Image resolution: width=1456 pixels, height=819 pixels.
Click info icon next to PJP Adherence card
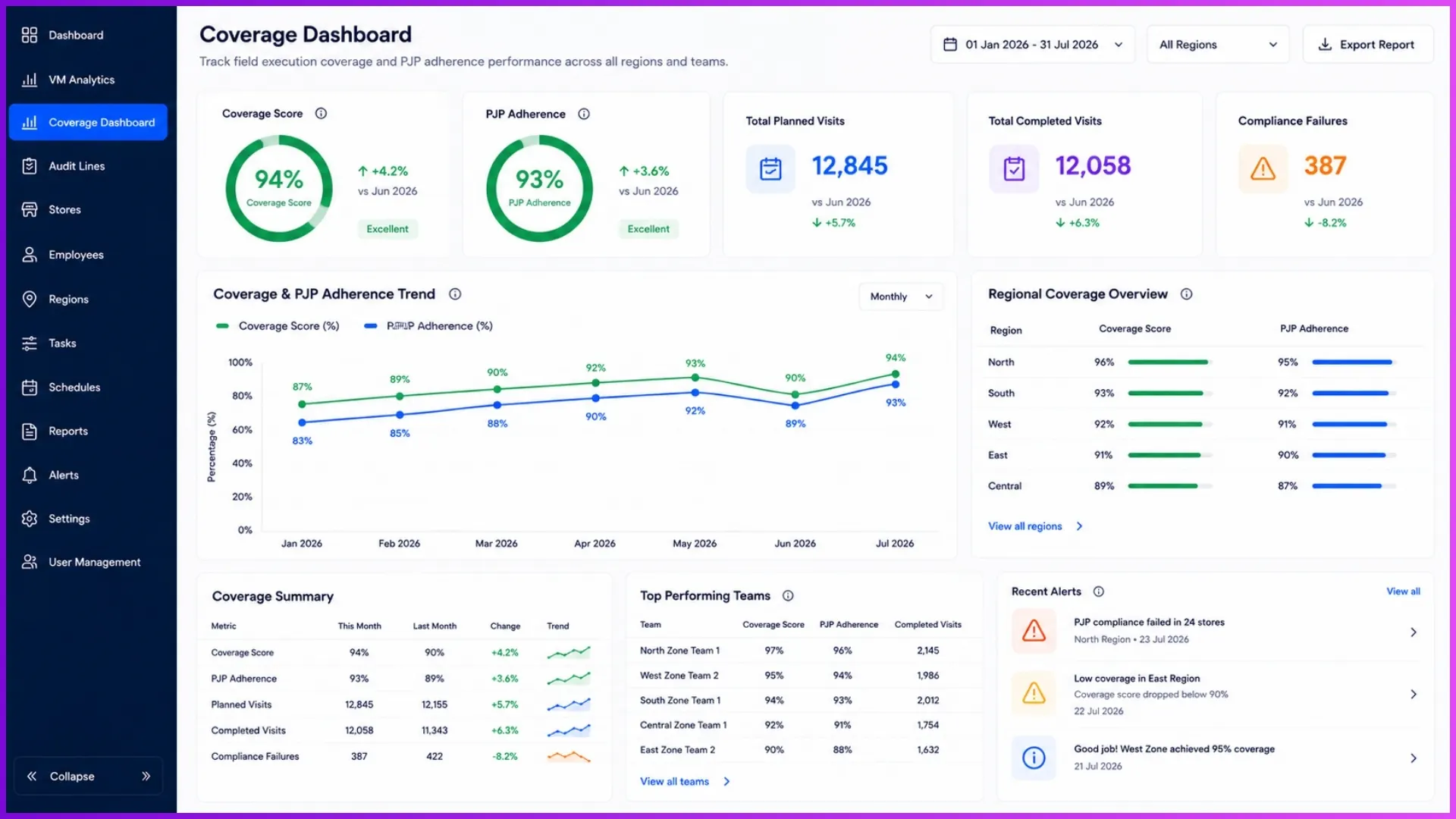click(584, 114)
